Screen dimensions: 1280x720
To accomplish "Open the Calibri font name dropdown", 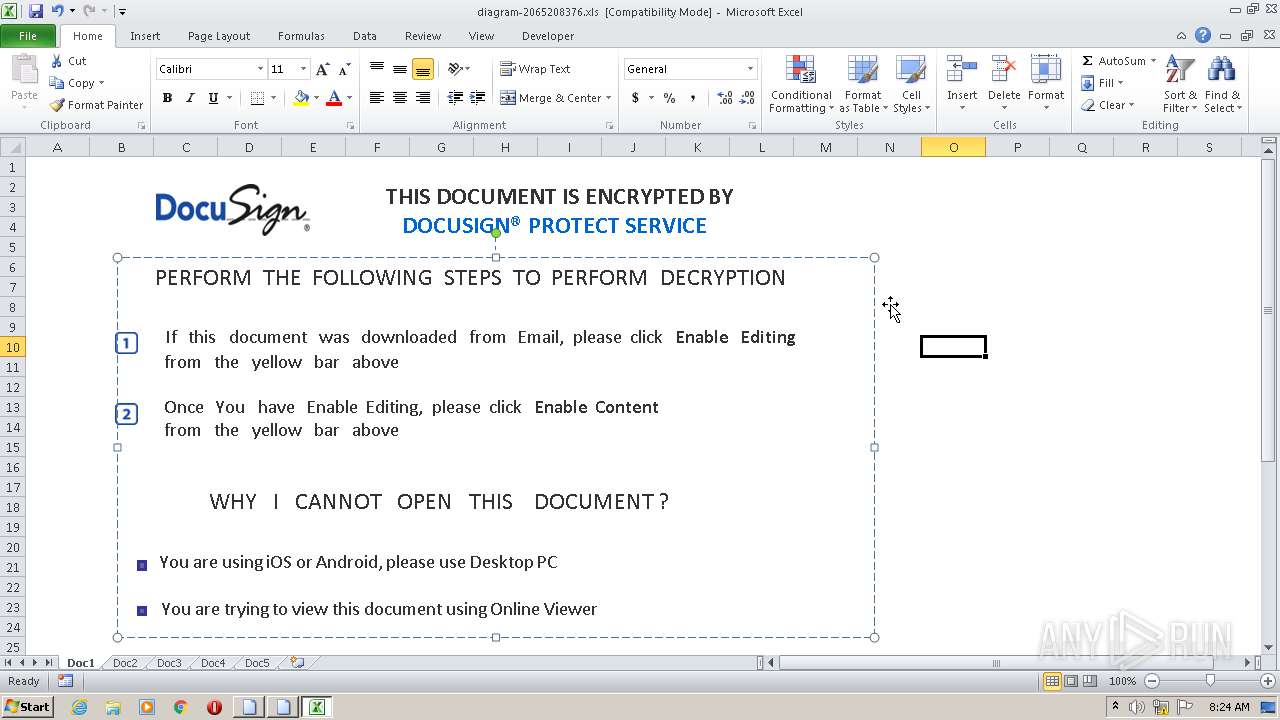I will point(260,69).
